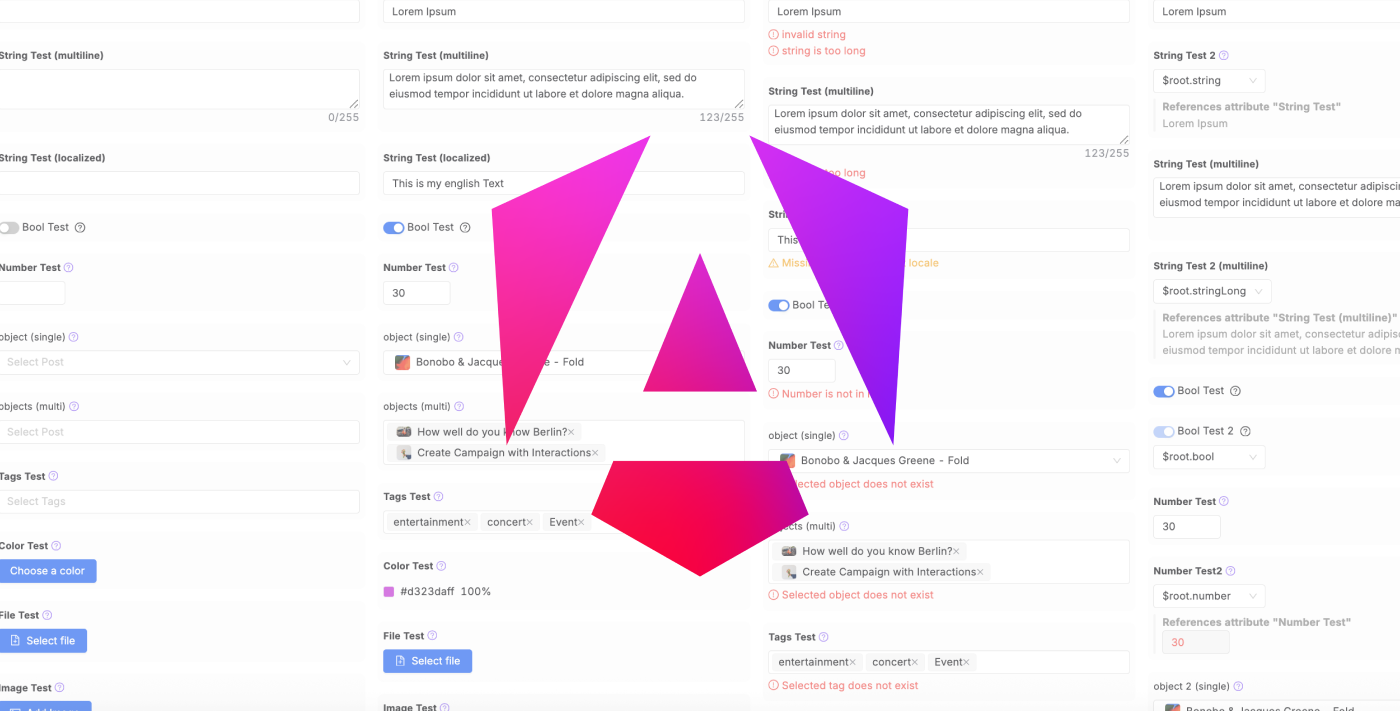The height and width of the screenshot is (711, 1400).
Task: Expand the $root.number dropdown
Action: 1209,596
